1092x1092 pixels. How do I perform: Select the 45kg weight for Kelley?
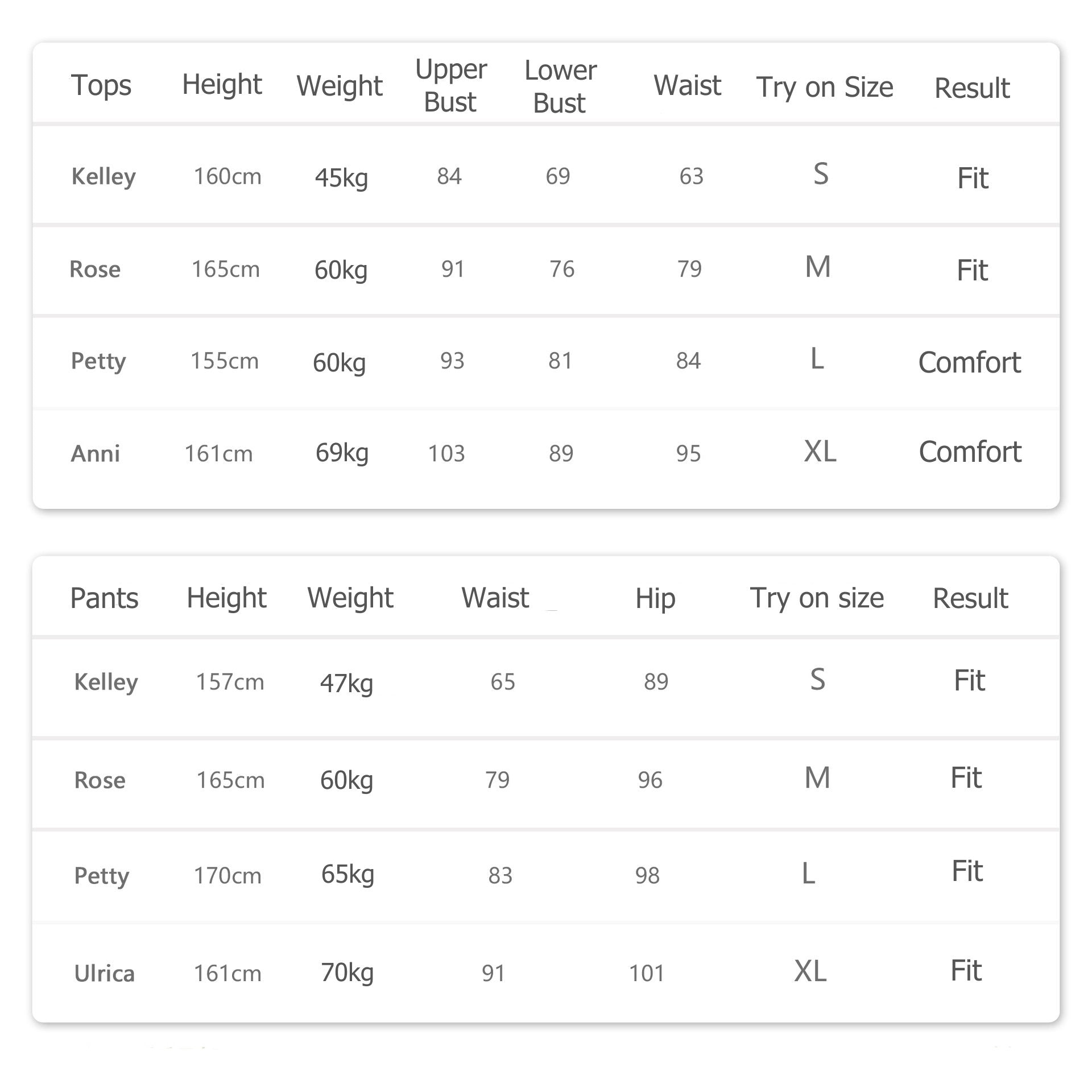coord(341,178)
